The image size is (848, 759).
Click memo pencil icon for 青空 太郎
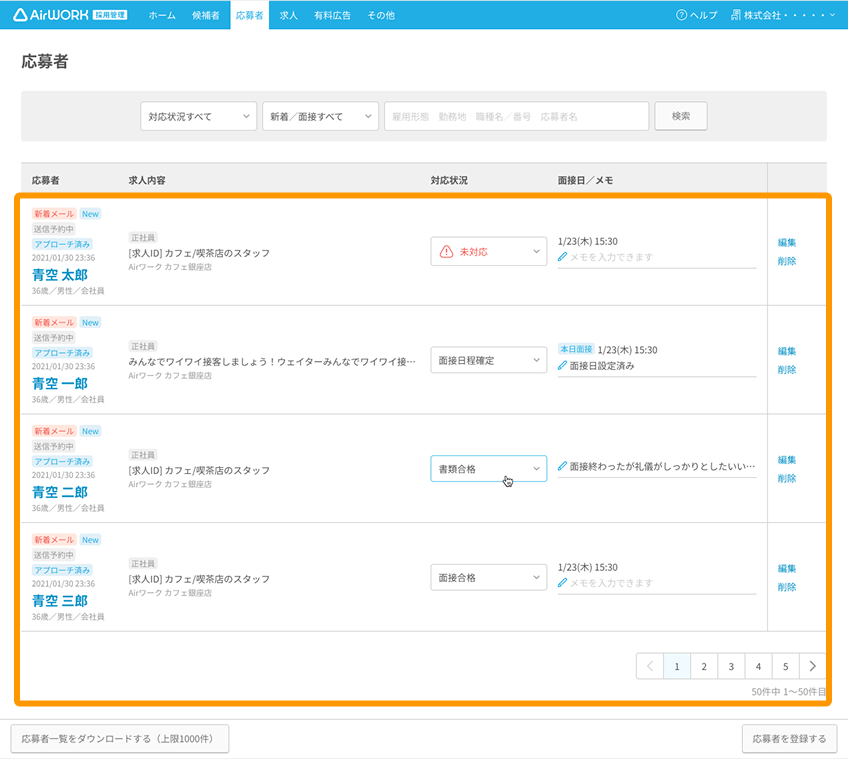tap(562, 257)
